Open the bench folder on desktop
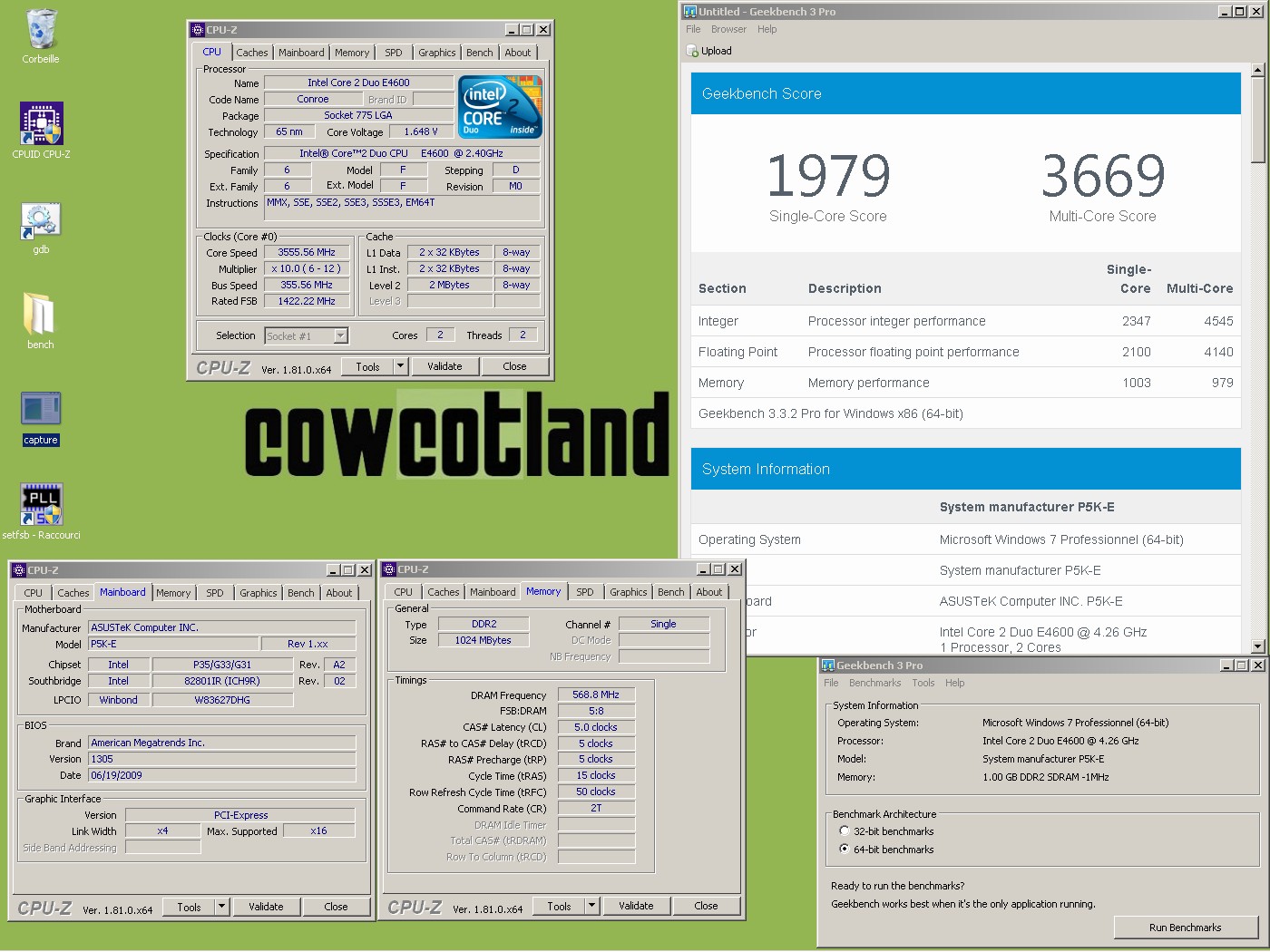 (x=40, y=313)
